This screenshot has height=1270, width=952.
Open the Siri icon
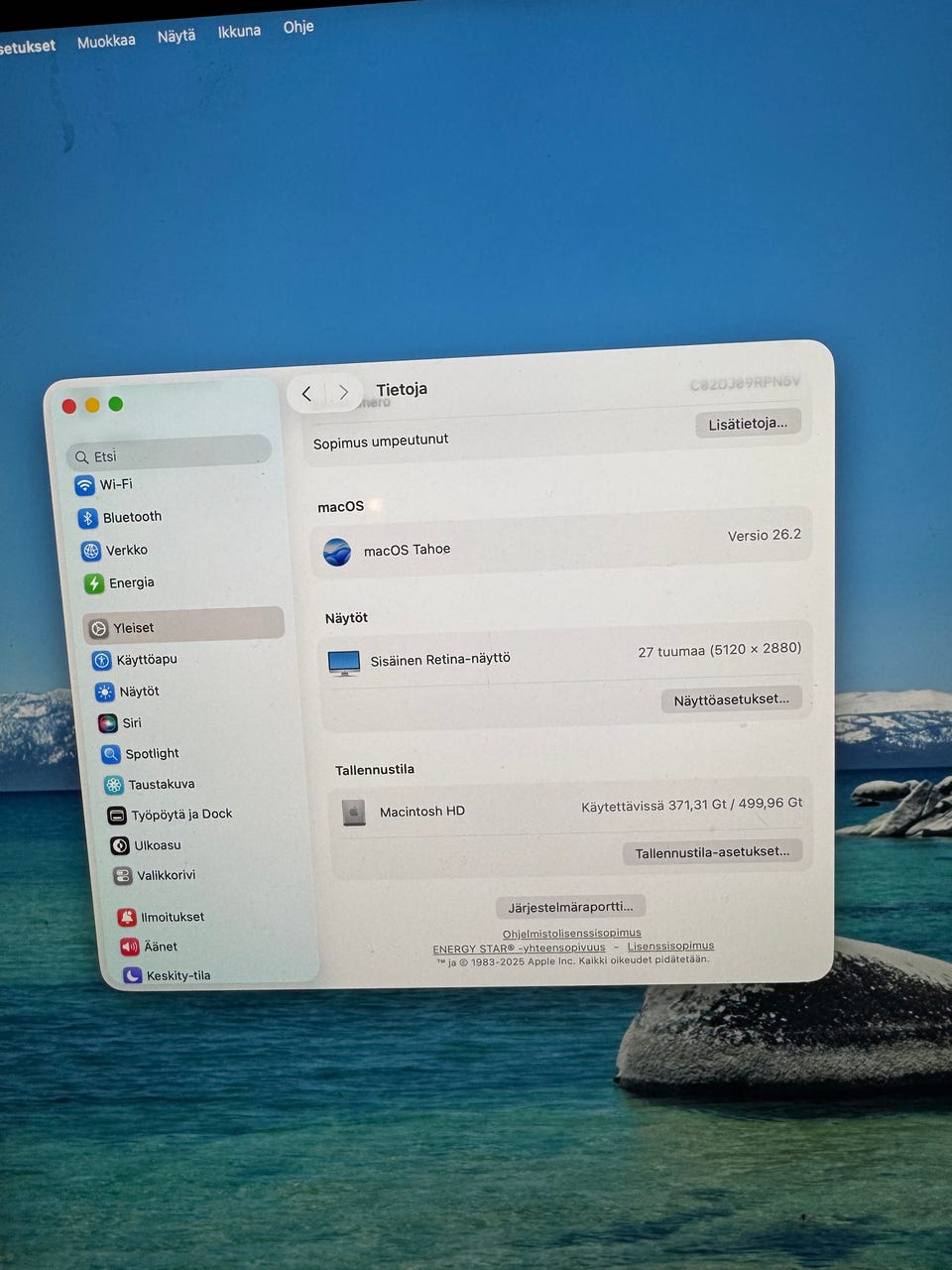click(107, 723)
